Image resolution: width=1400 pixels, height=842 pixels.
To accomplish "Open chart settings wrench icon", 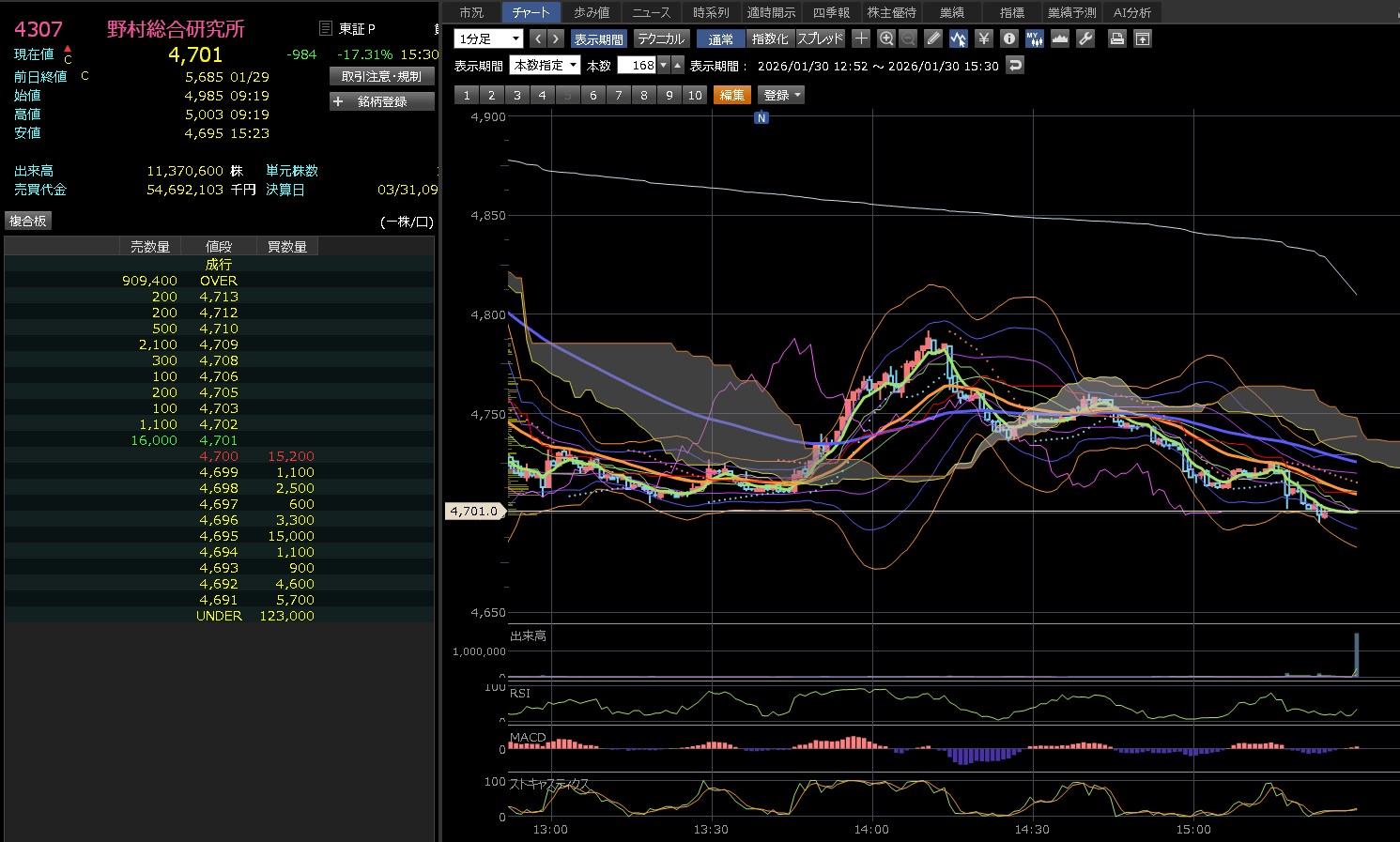I will pyautogui.click(x=1085, y=38).
